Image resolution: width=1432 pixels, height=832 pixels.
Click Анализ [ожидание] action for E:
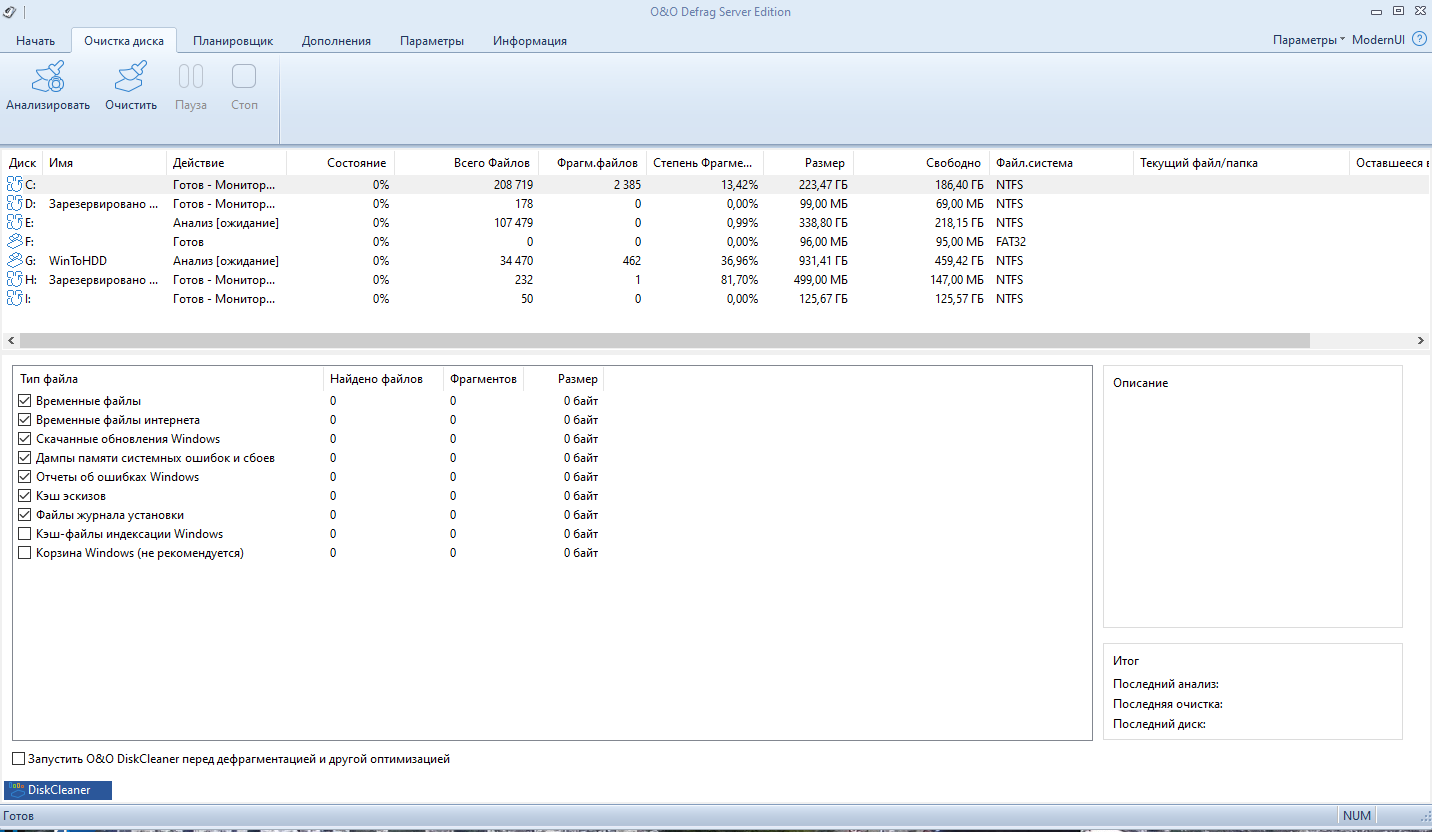[x=226, y=223]
